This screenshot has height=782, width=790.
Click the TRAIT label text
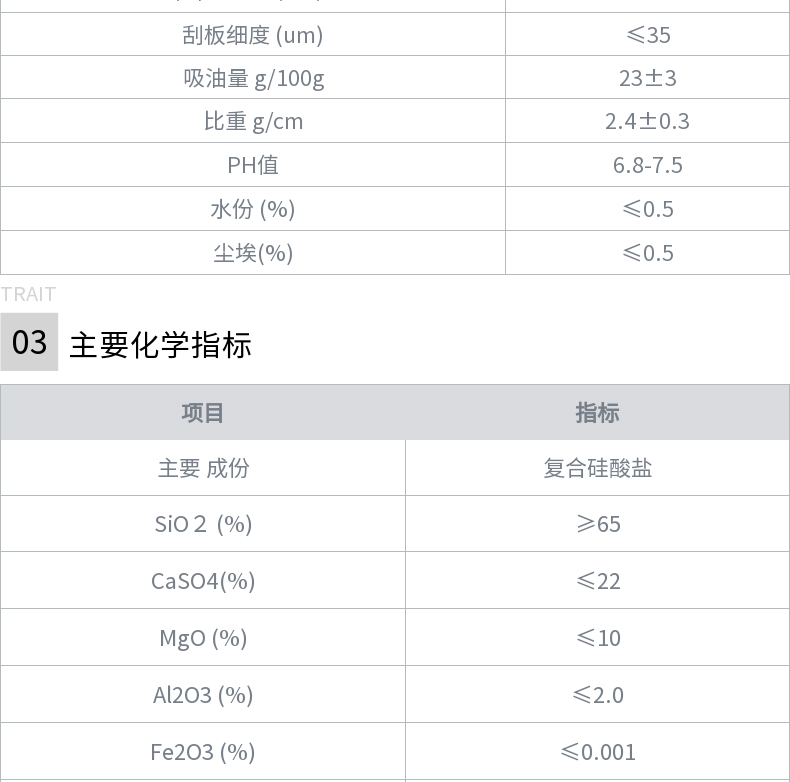point(28,294)
